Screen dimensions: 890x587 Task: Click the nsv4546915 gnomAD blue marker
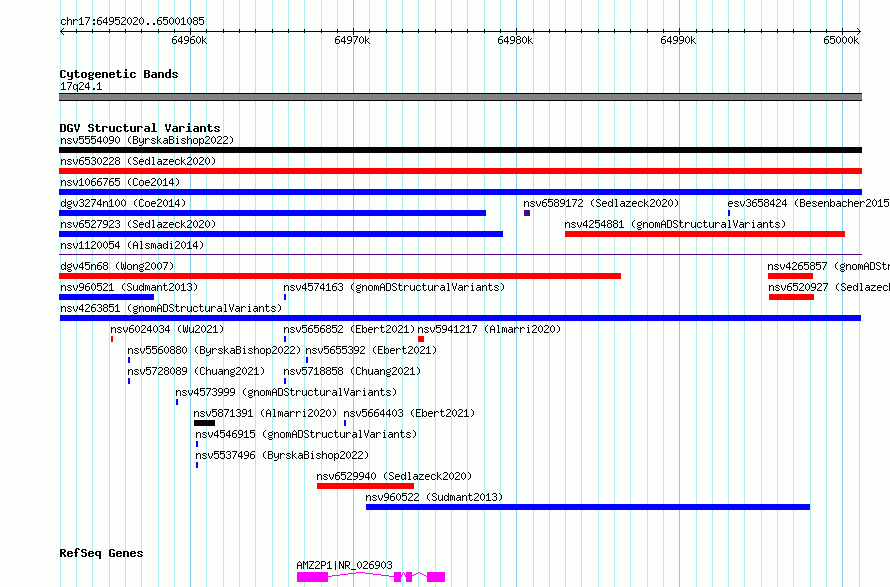(x=197, y=444)
